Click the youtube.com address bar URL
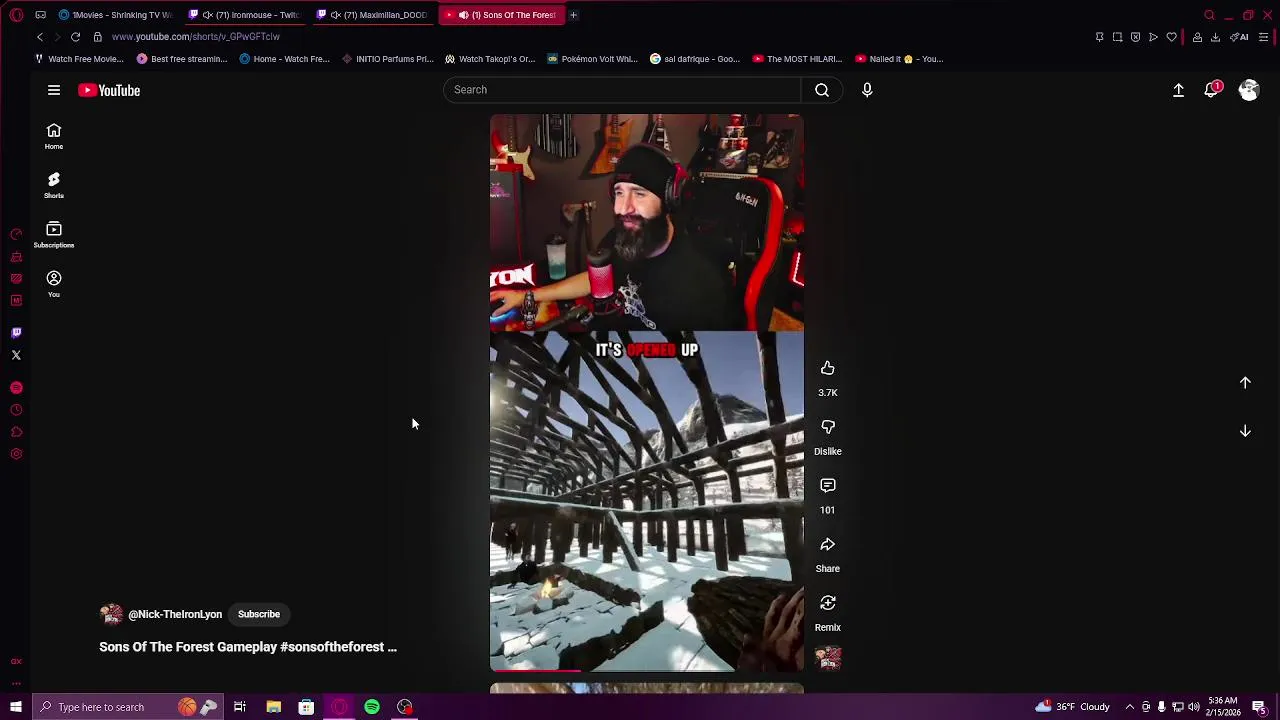Viewport: 1280px width, 720px height. tap(196, 37)
